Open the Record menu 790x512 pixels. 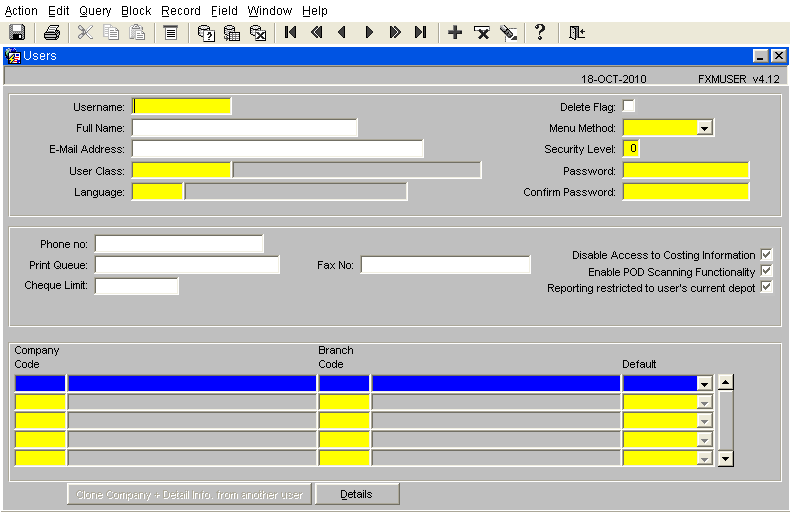tap(181, 11)
